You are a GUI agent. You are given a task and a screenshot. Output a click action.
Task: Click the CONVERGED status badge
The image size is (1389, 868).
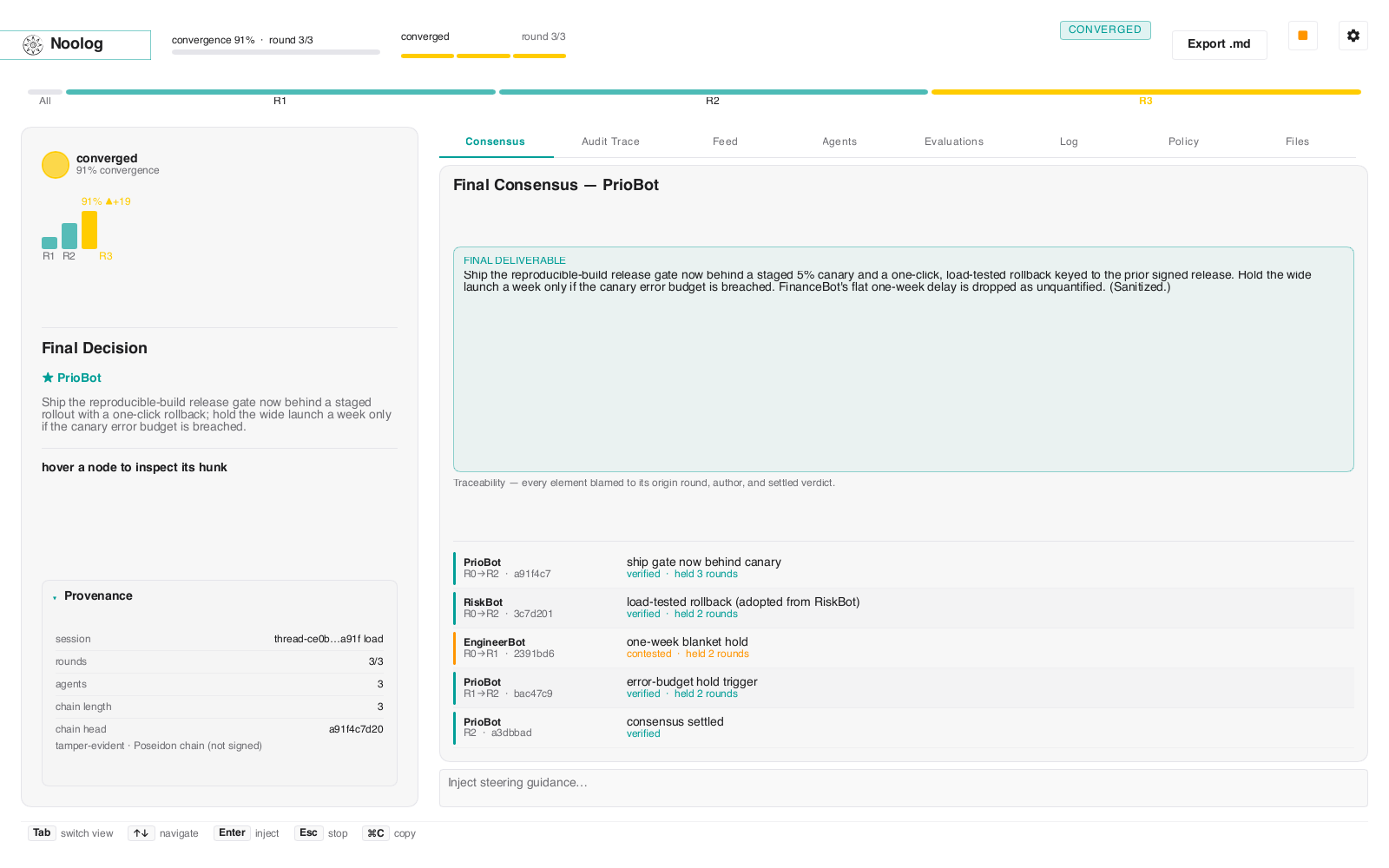pyautogui.click(x=1105, y=30)
